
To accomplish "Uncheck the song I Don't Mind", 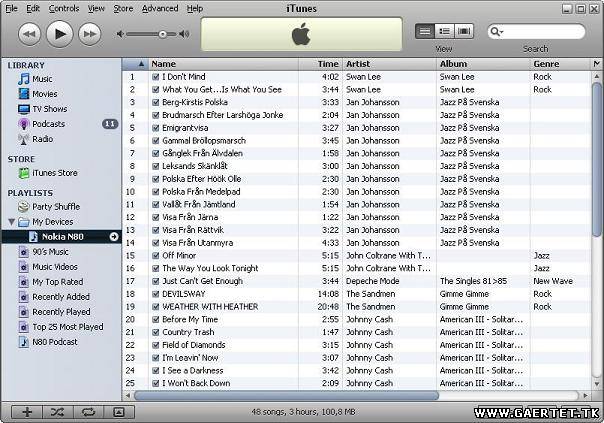I will tap(155, 77).
